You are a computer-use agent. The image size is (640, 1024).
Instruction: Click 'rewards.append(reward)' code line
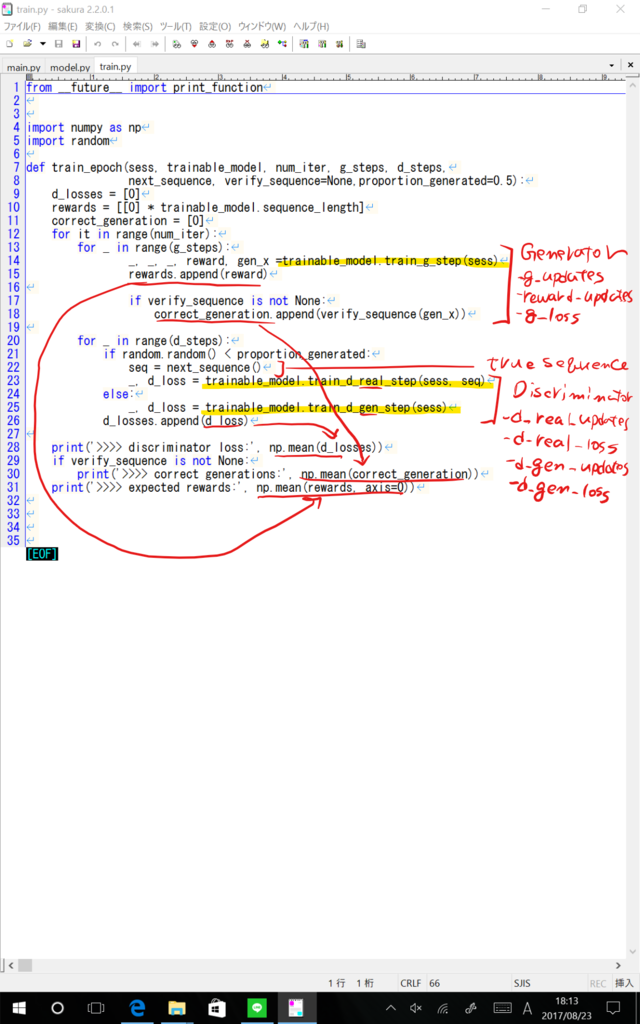198,274
